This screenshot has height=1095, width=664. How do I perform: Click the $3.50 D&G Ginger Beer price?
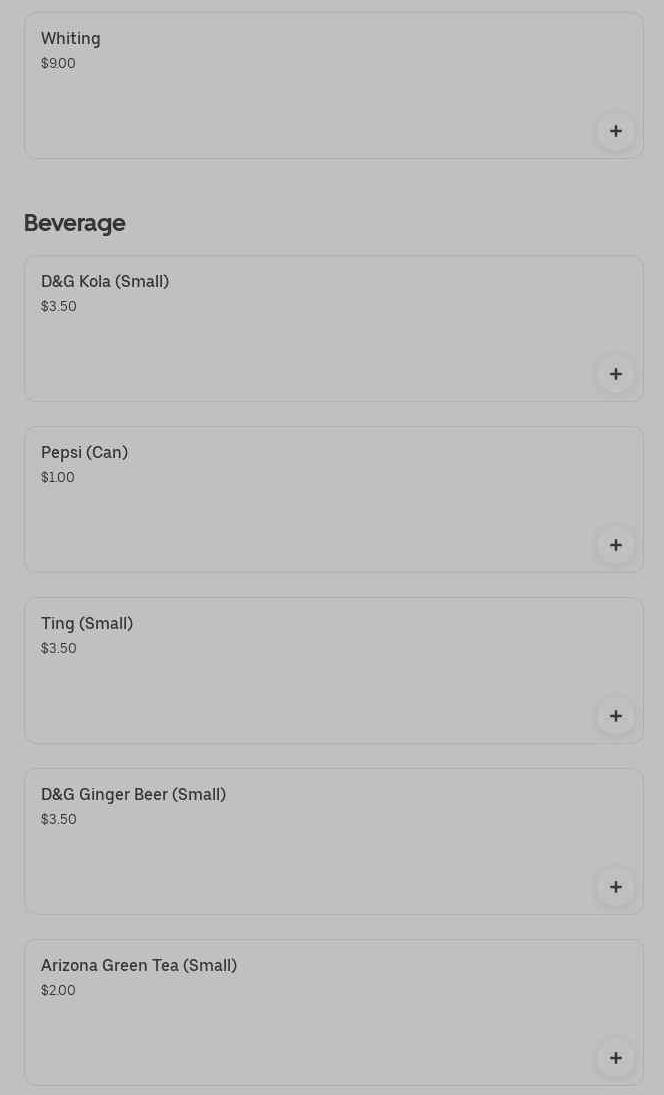(59, 820)
